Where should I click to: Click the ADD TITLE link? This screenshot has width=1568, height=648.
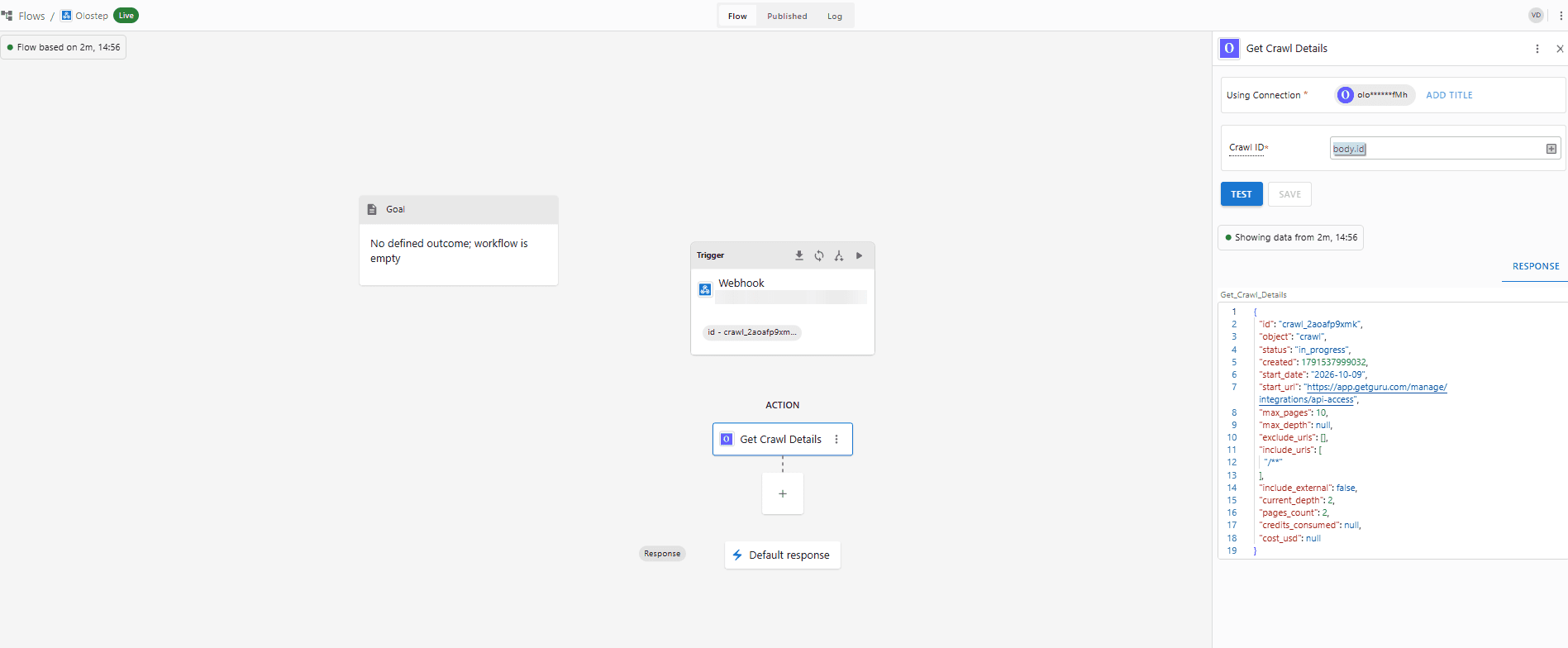[x=1449, y=95]
